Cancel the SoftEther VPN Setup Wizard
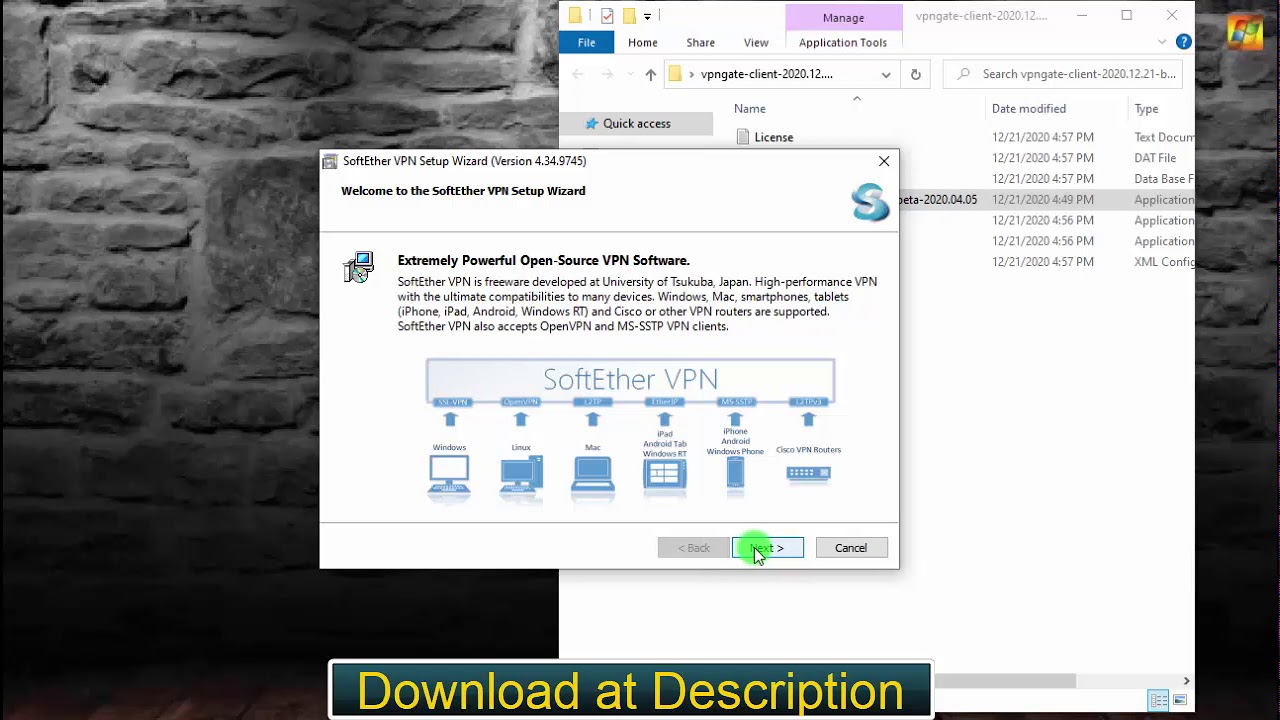The height and width of the screenshot is (720, 1280). pos(851,548)
